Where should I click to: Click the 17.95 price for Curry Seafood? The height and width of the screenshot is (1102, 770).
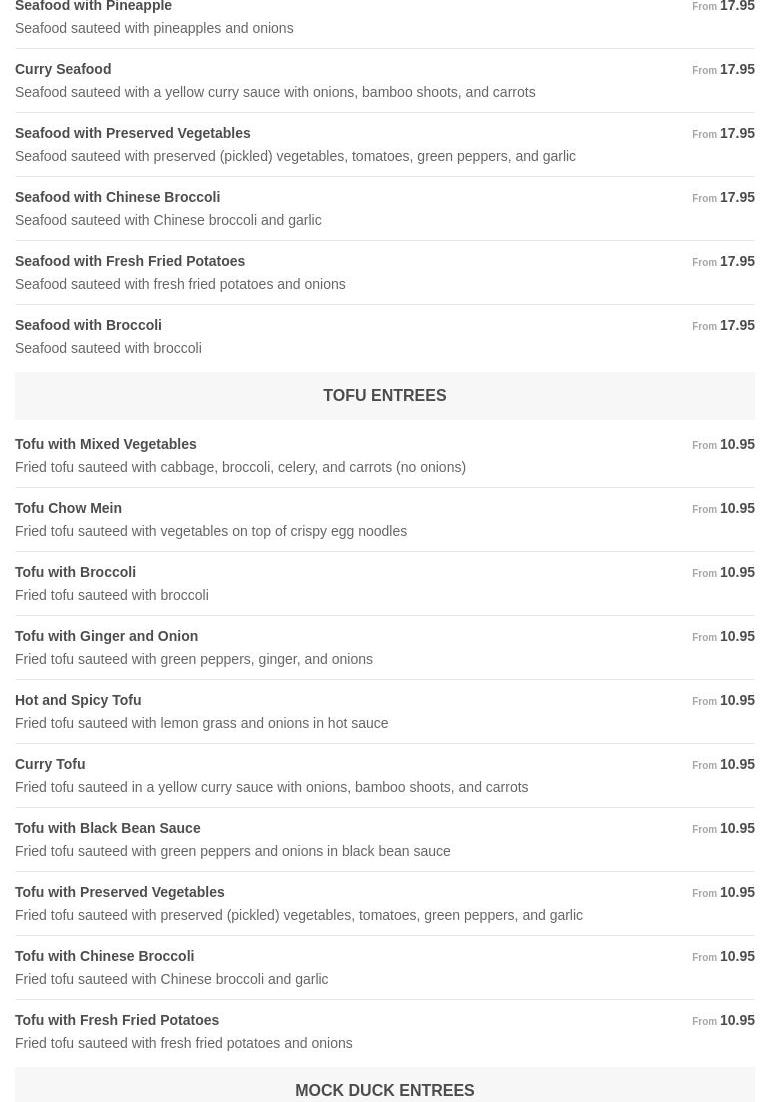pyautogui.click(x=737, y=69)
